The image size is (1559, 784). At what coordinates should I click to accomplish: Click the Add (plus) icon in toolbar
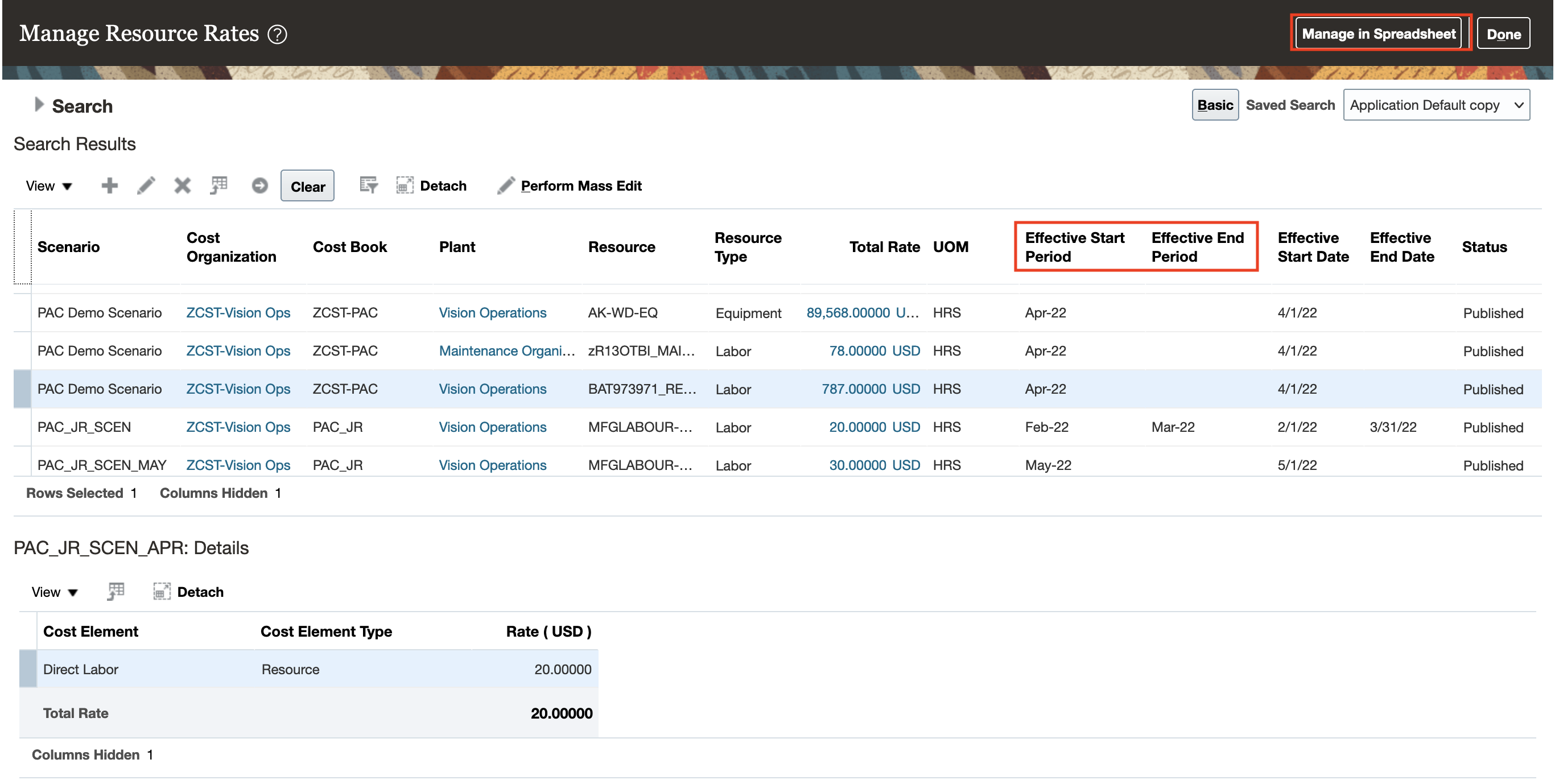click(x=109, y=185)
